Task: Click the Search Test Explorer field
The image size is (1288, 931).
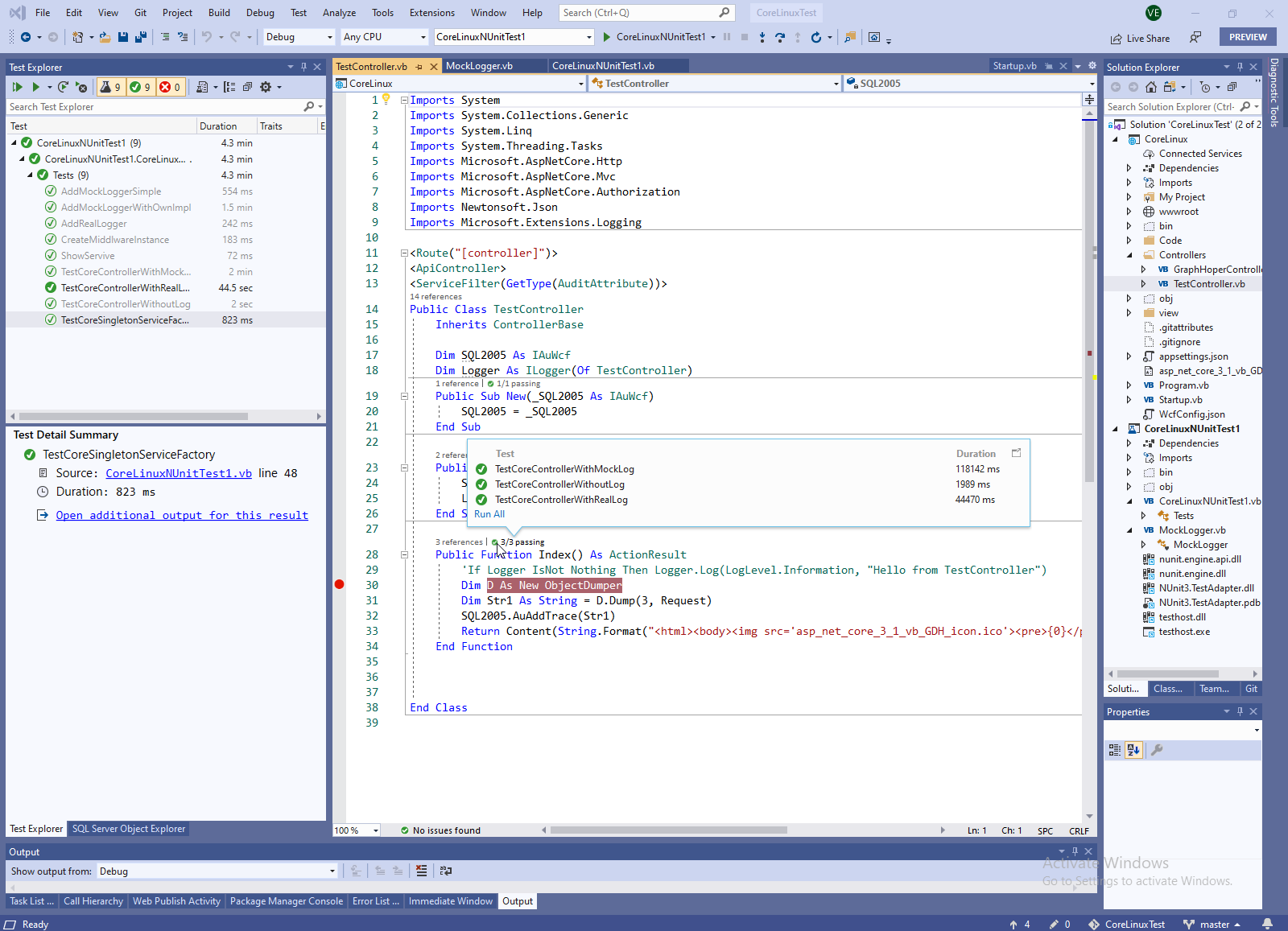Action: [153, 107]
